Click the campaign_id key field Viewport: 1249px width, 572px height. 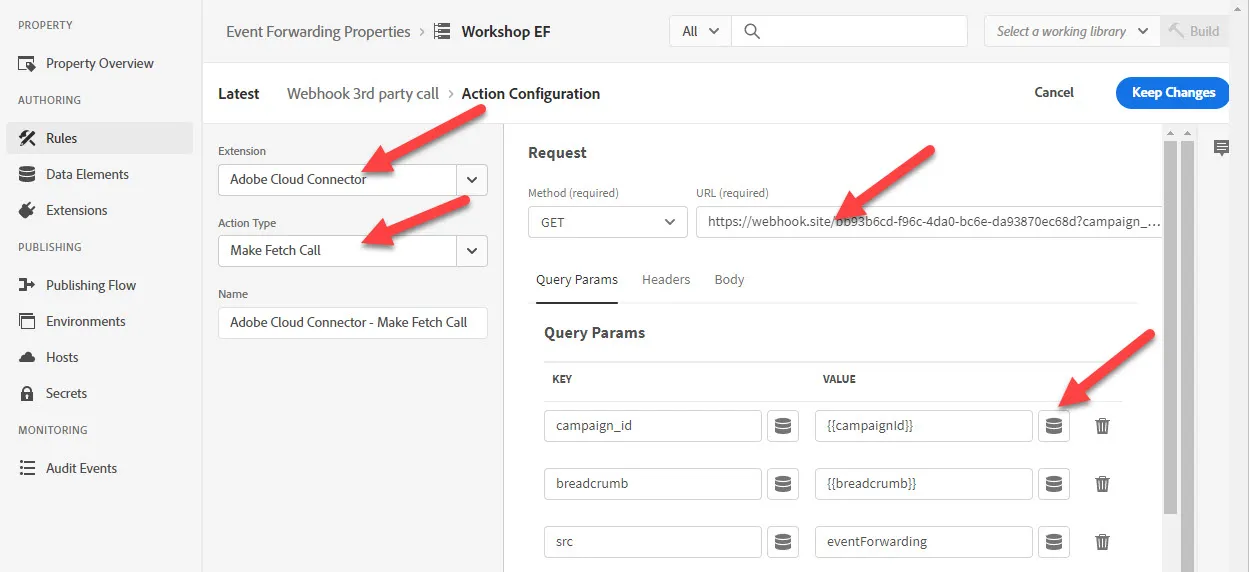click(x=653, y=426)
